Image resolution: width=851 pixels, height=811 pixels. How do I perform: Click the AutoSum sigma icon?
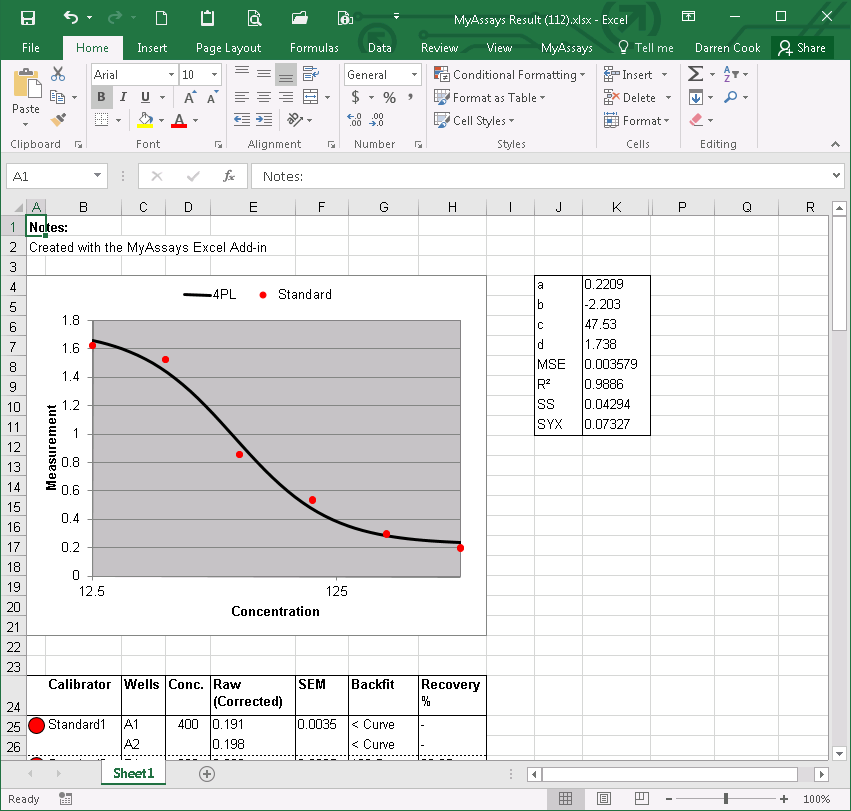click(695, 74)
